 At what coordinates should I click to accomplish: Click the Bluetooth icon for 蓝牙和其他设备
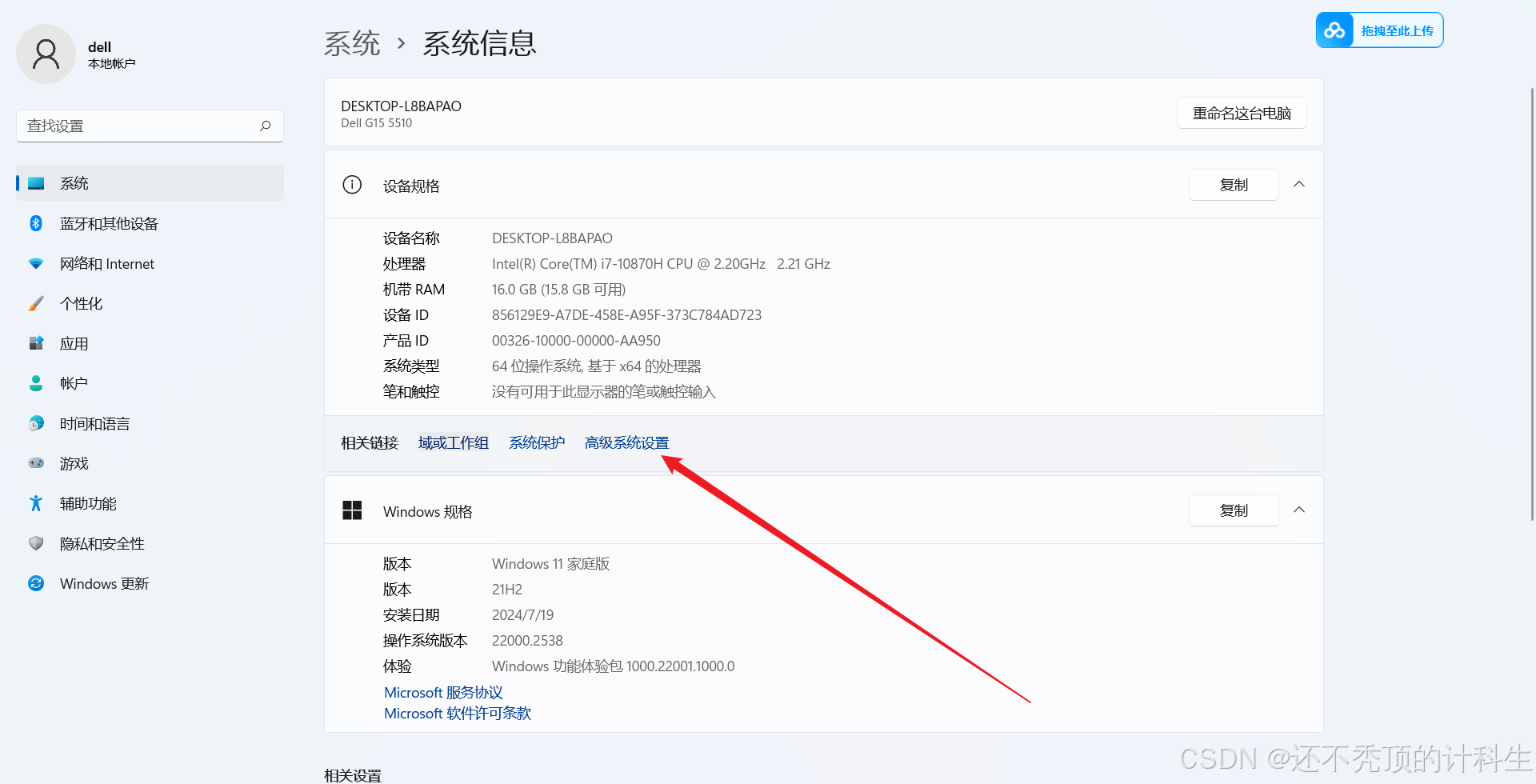[36, 223]
